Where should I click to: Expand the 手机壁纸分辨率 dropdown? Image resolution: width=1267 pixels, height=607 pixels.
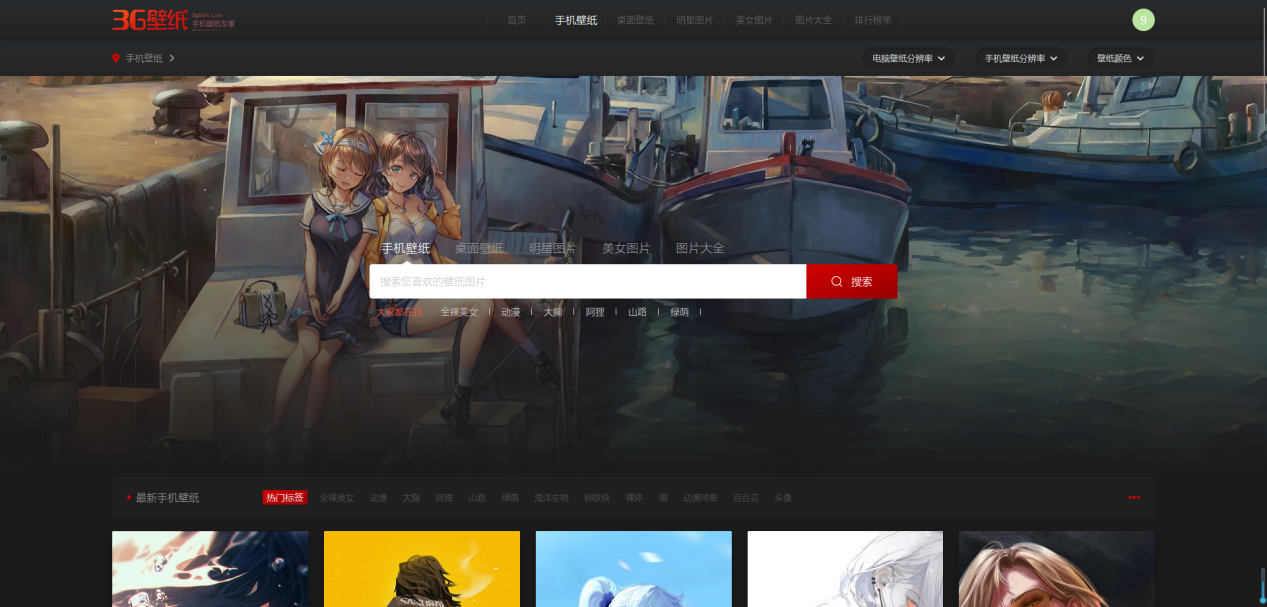point(1021,58)
